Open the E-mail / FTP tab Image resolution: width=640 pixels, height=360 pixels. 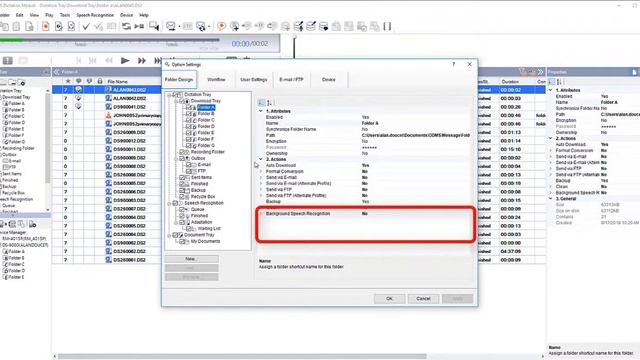pos(291,80)
